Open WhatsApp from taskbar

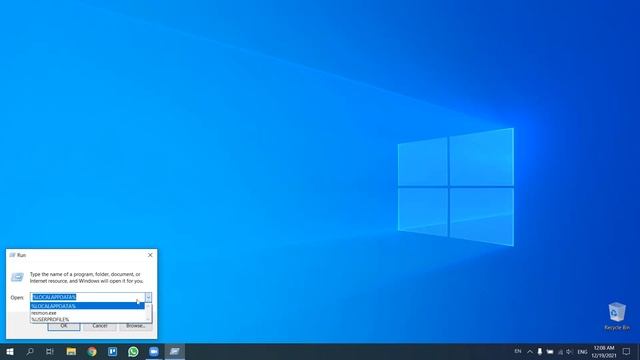point(133,351)
